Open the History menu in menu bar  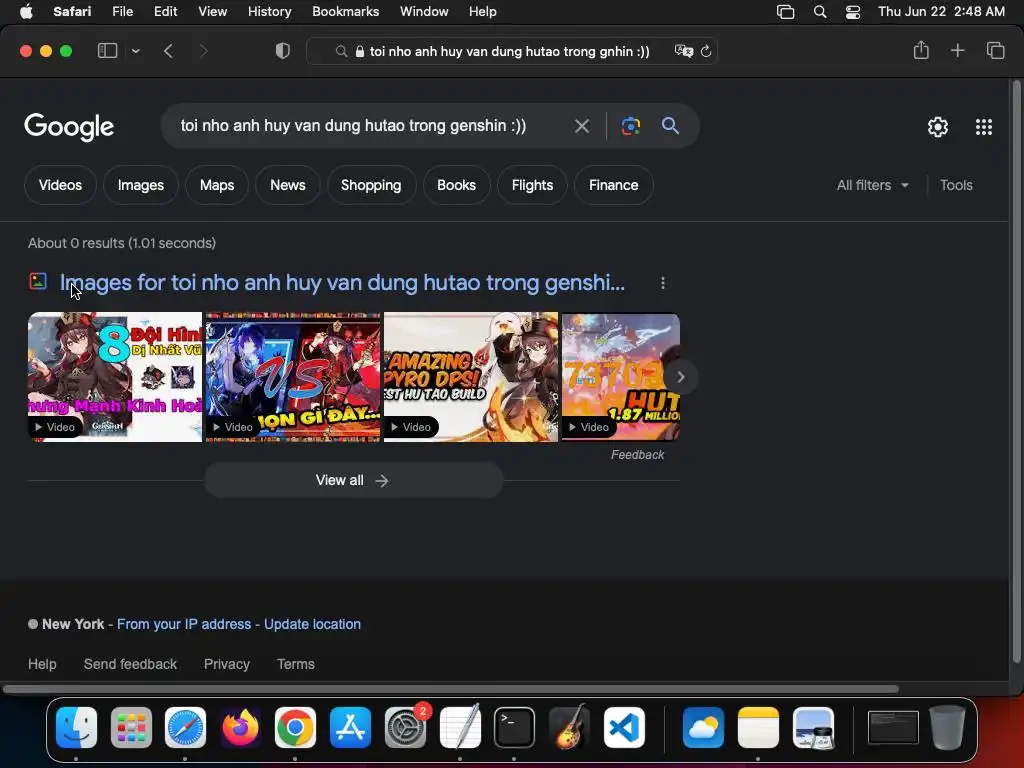pyautogui.click(x=269, y=12)
